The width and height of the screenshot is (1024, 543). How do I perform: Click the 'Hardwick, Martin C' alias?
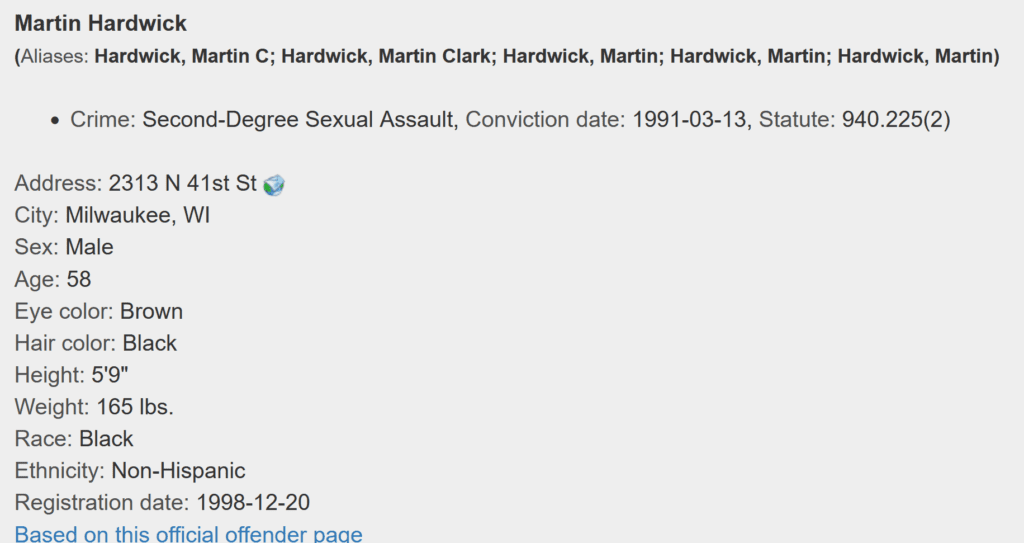[184, 56]
